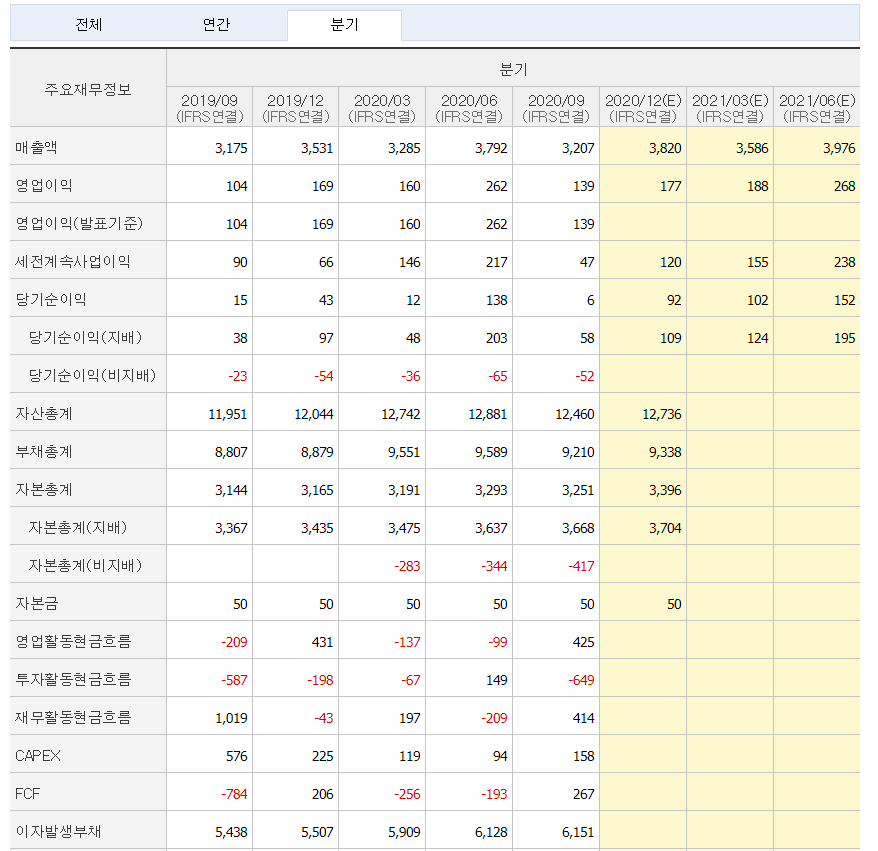Click the 2020/12(E) column header
The image size is (878, 851).
[643, 107]
